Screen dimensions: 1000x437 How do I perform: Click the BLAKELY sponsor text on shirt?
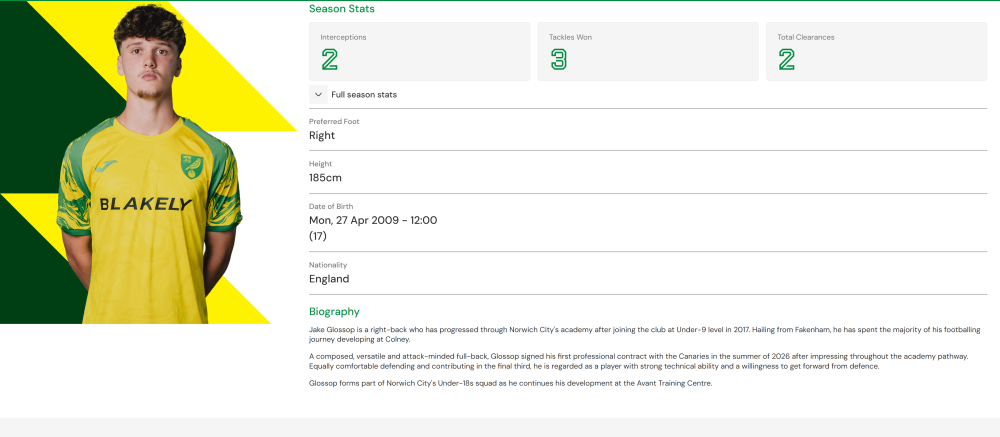pos(145,204)
